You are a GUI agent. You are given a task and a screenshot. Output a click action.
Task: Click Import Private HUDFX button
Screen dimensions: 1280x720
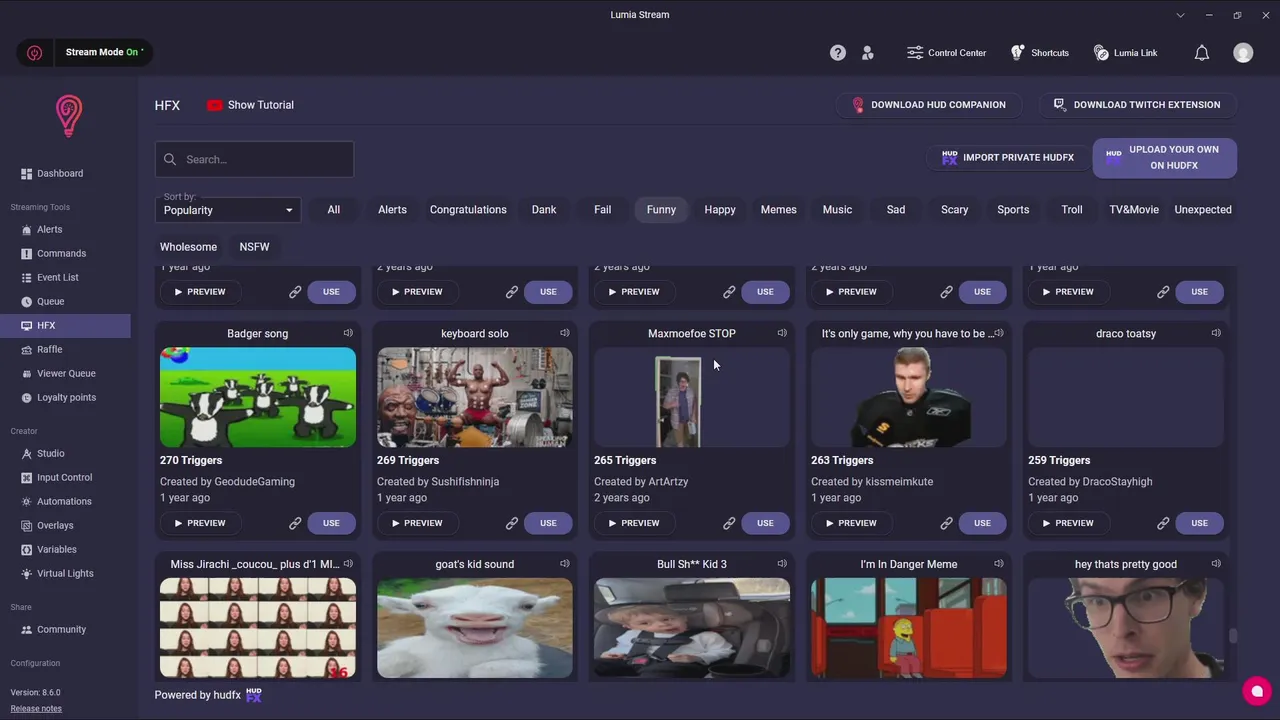coord(1007,158)
